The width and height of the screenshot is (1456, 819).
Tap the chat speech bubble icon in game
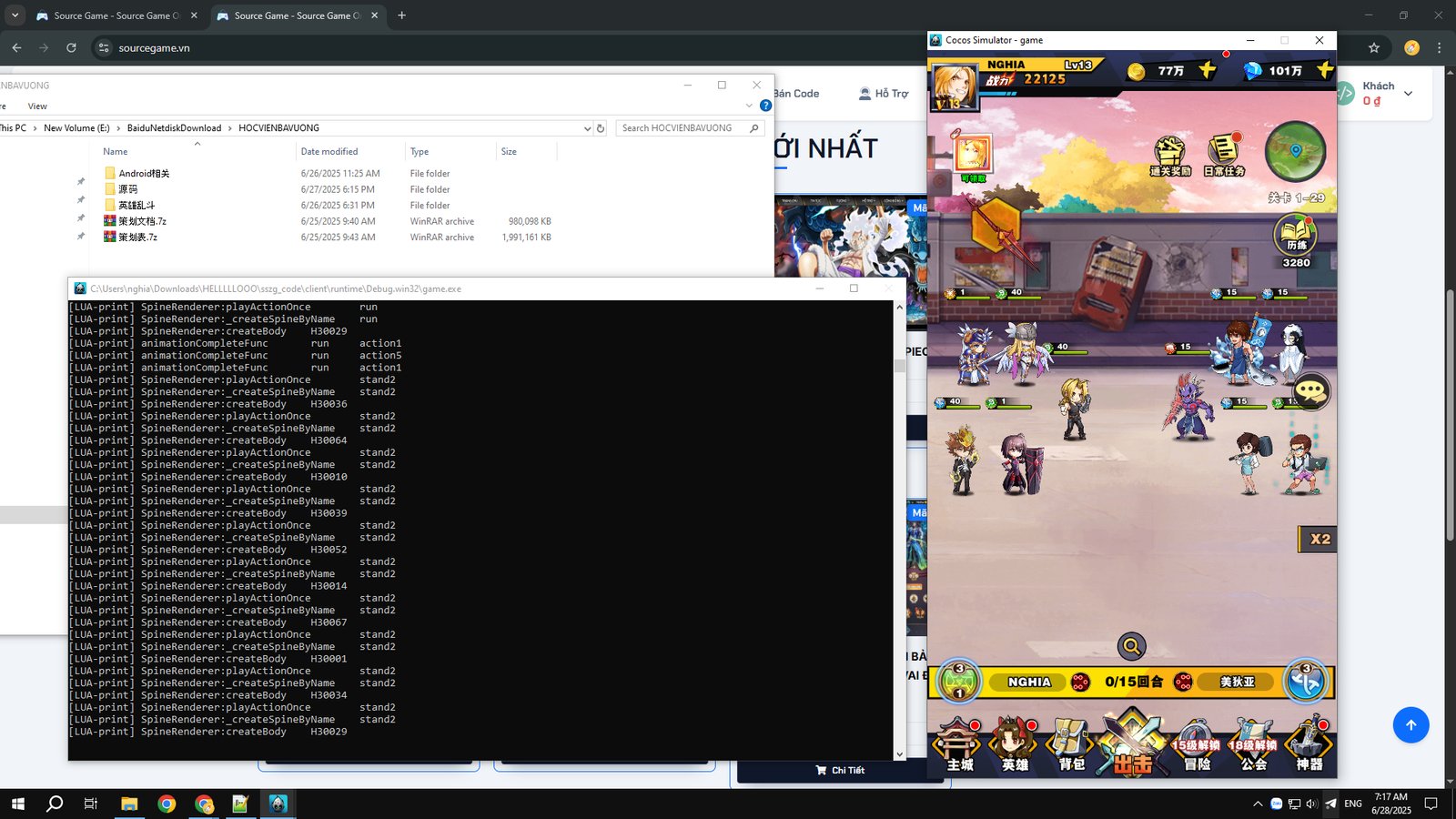point(1310,392)
